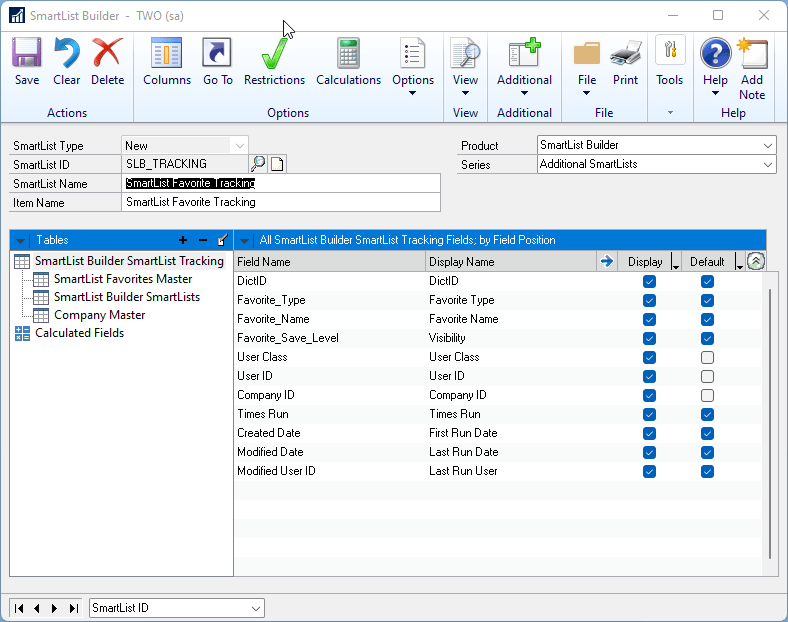Click the Tools icon
Image resolution: width=788 pixels, height=622 pixels.
(x=670, y=50)
